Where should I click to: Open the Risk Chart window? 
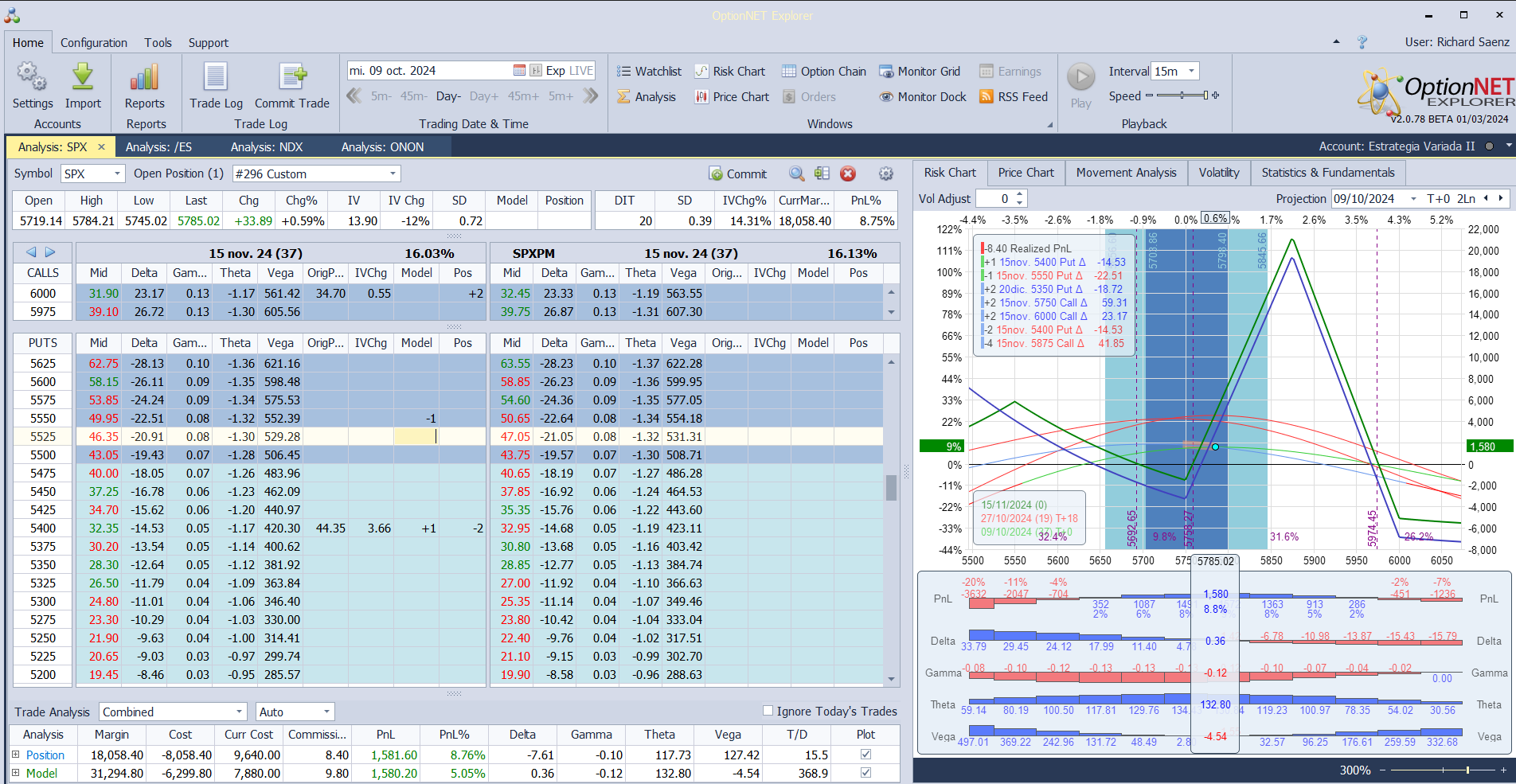730,72
